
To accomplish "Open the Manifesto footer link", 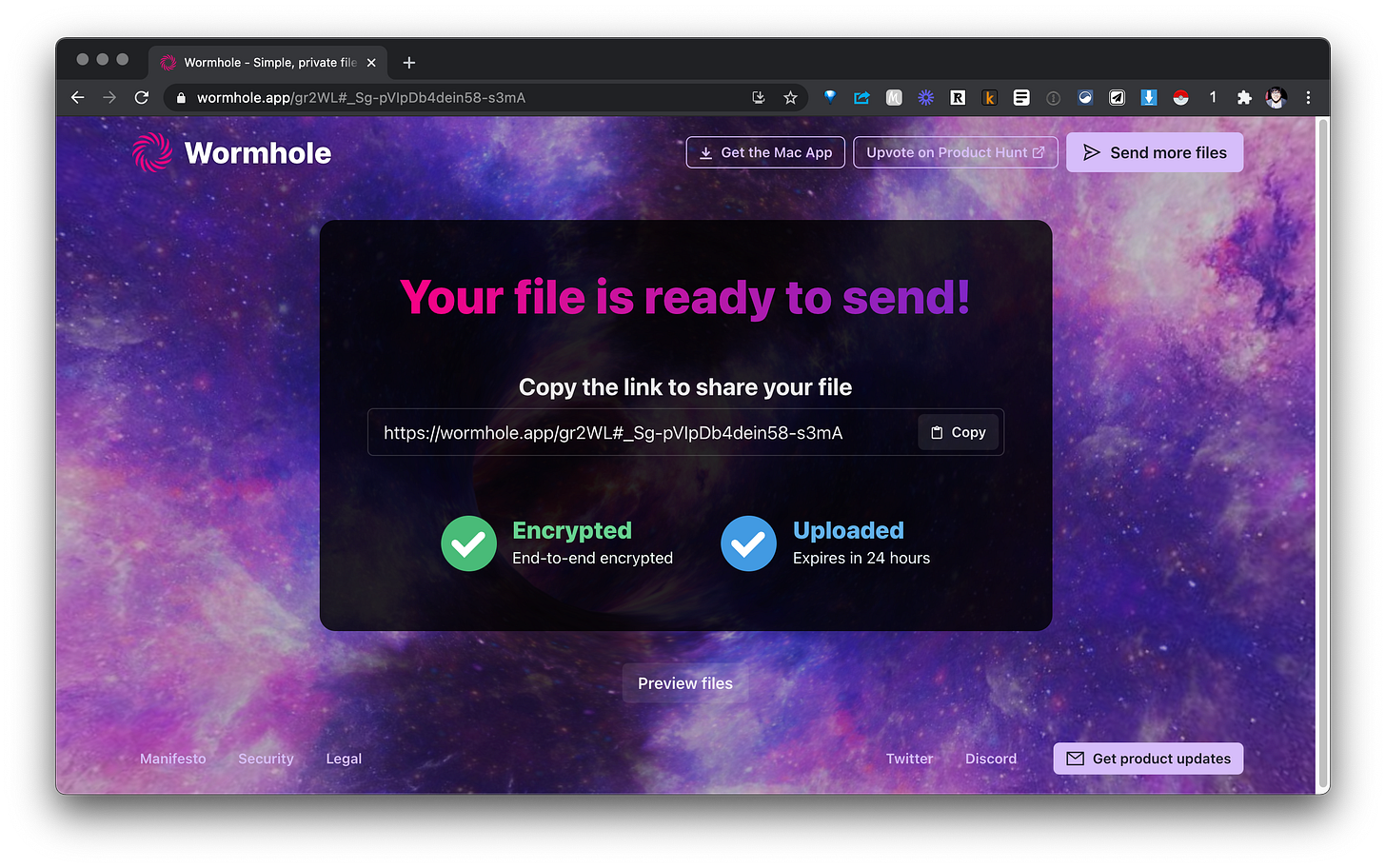I will 173,759.
